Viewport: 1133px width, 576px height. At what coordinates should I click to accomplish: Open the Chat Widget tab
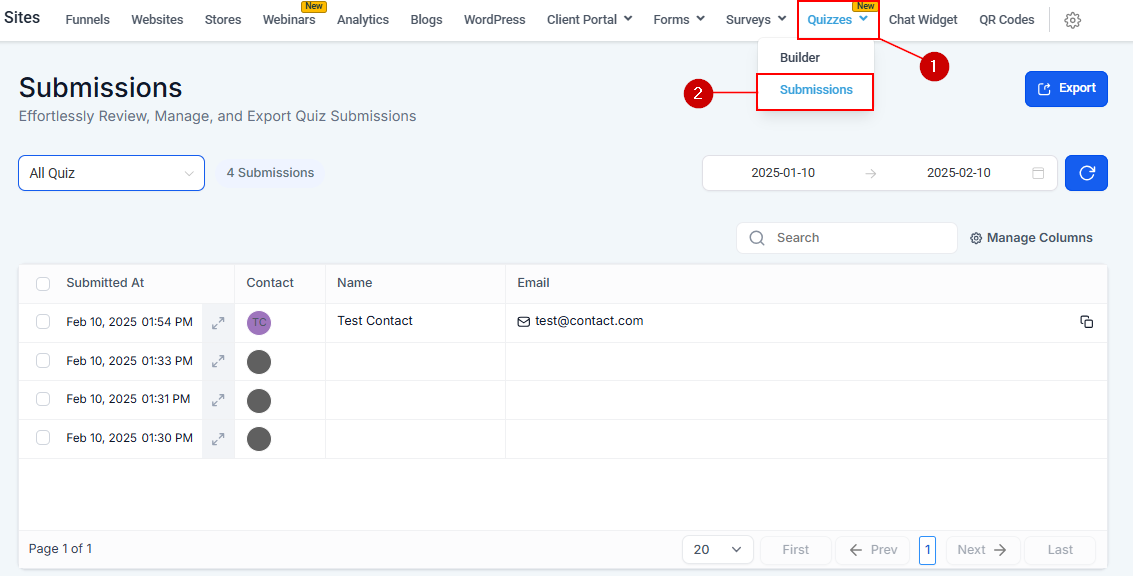[x=923, y=20]
